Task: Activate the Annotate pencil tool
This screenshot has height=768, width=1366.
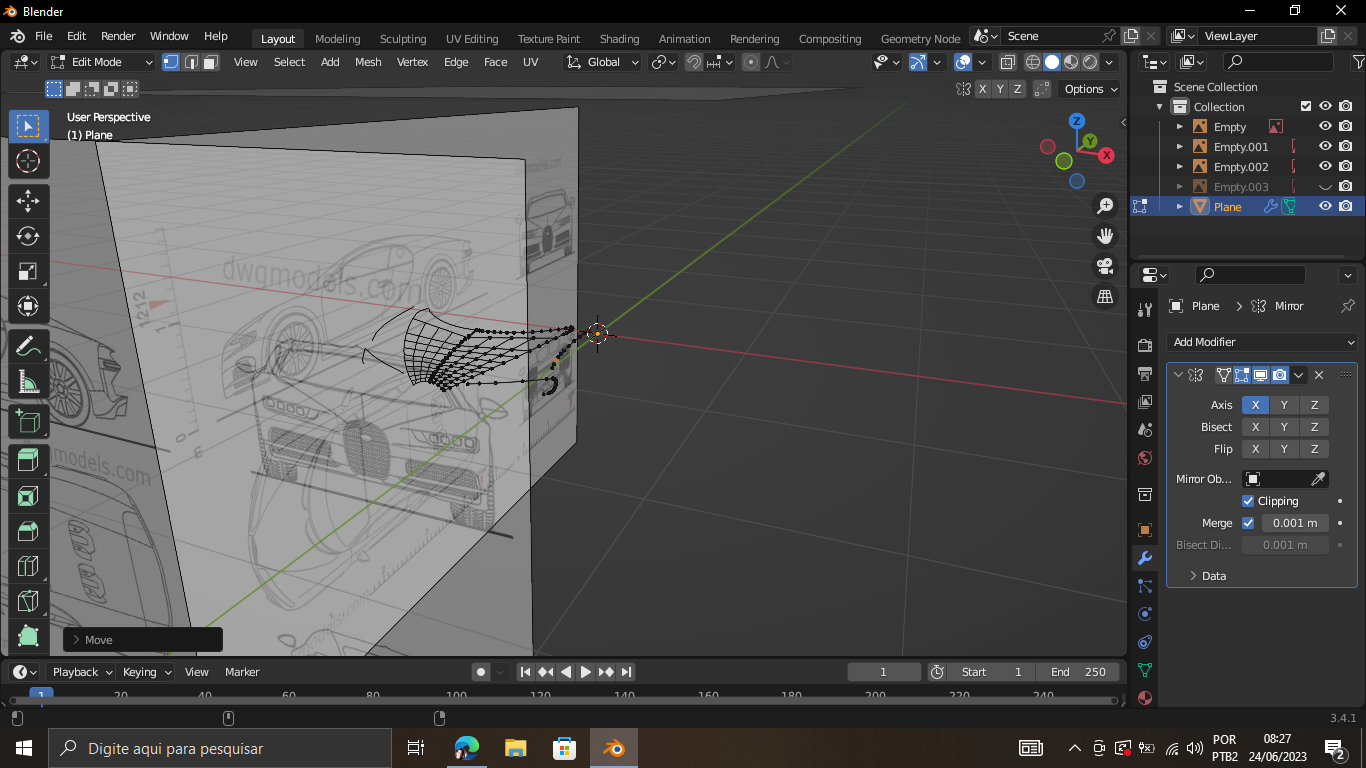Action: coord(28,347)
